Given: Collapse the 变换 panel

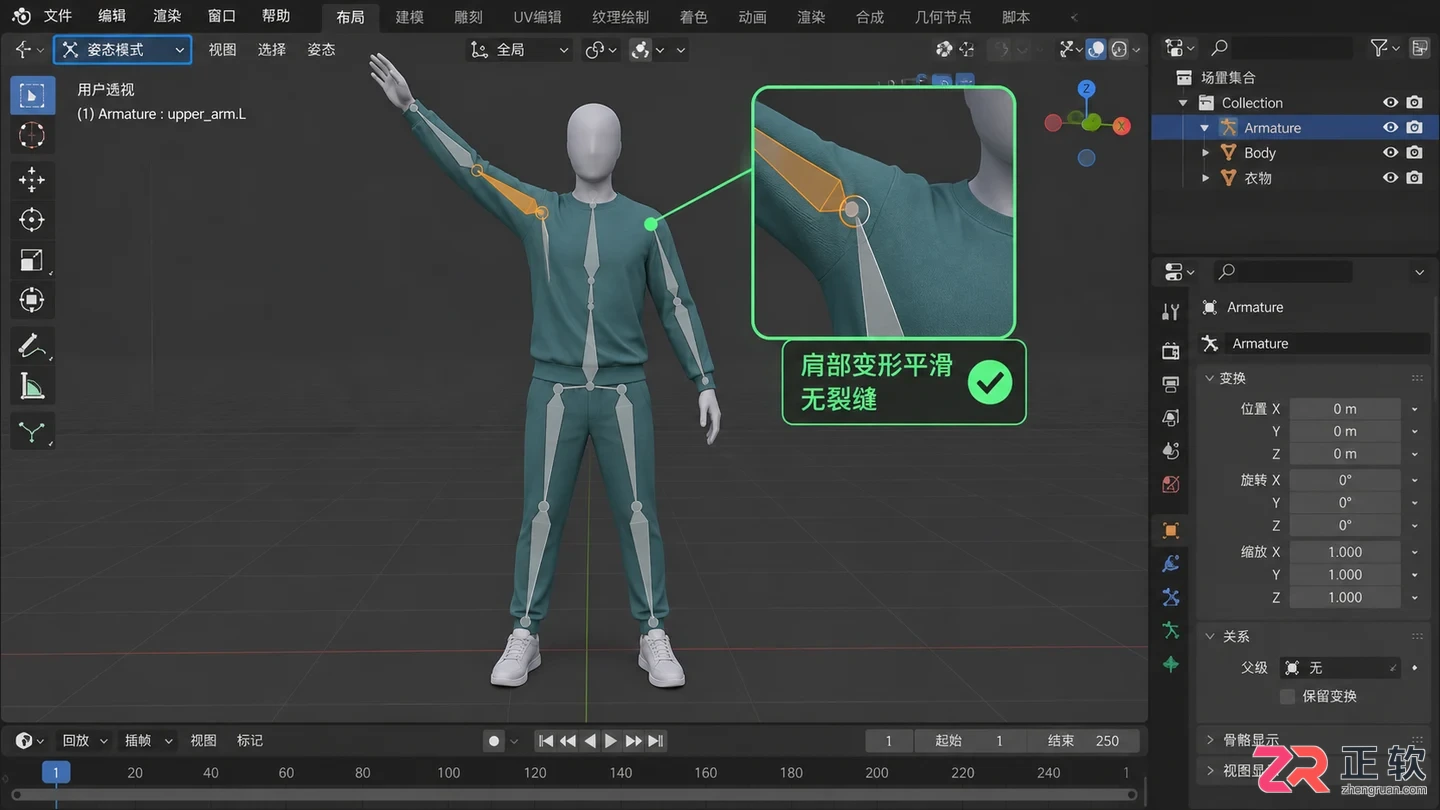Looking at the screenshot, I should pos(1210,378).
